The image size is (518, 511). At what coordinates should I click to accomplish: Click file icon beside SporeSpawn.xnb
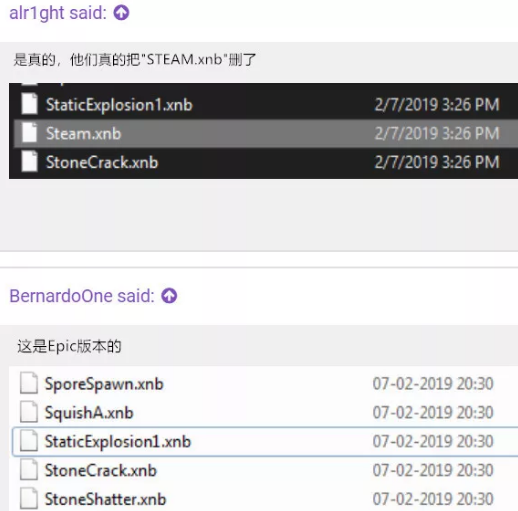point(29,384)
